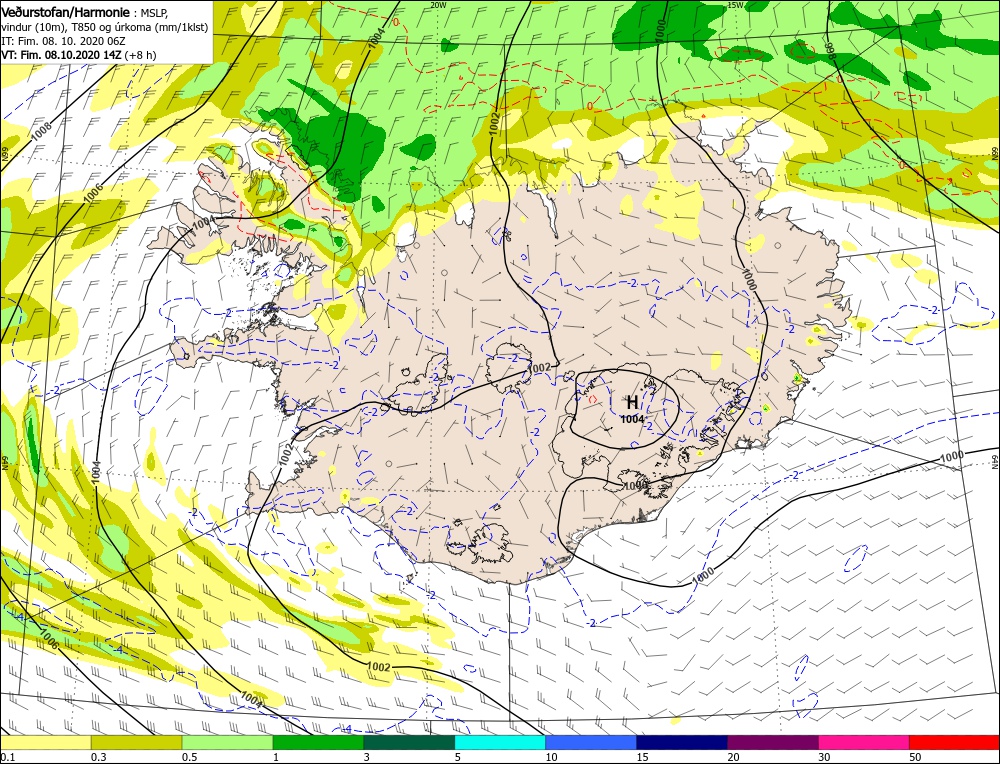Image resolution: width=1000 pixels, height=764 pixels.
Task: Click the 1008 isobar label
Action: 41,131
